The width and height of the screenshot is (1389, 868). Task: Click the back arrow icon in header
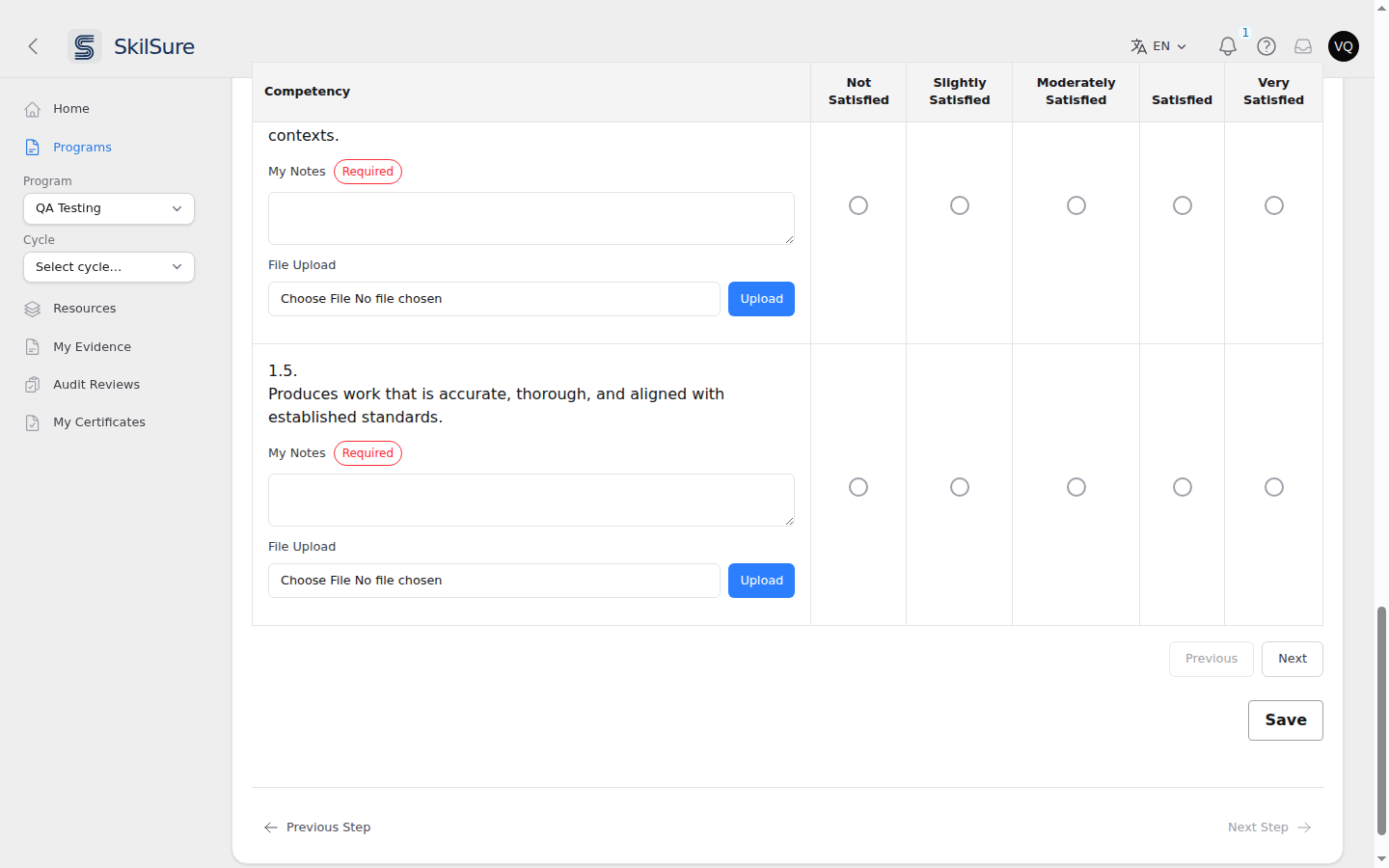[33, 46]
